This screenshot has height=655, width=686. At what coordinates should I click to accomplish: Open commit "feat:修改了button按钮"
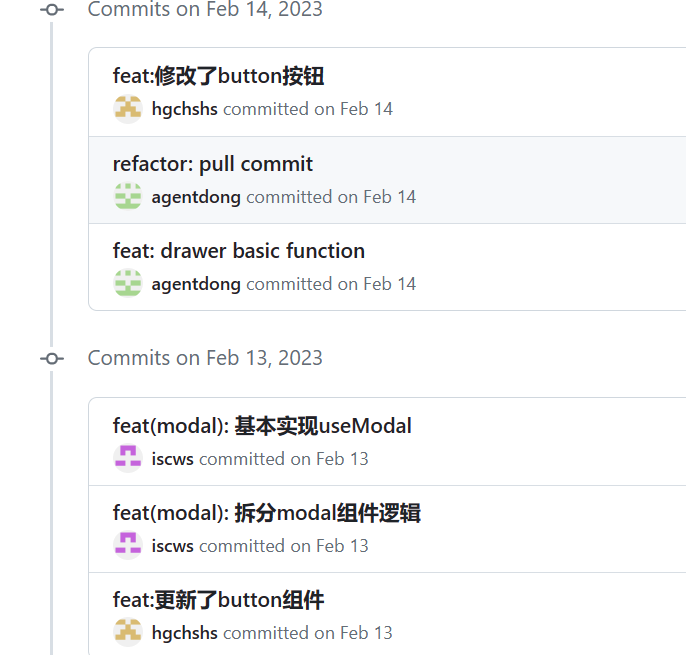218,77
